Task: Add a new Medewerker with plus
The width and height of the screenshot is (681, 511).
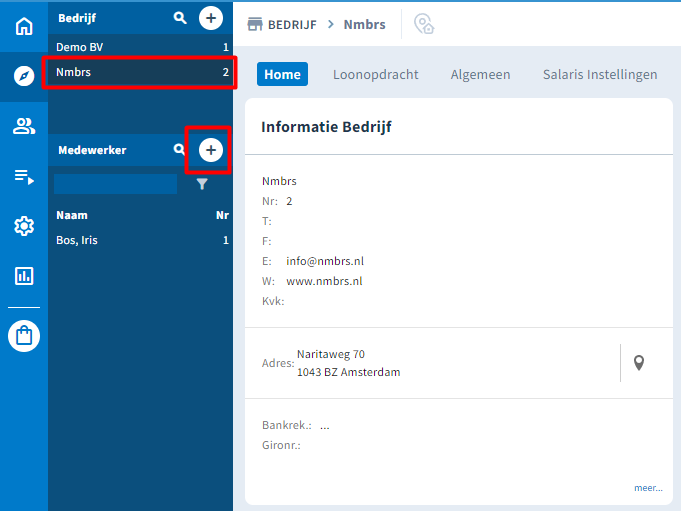Action: tap(211, 150)
